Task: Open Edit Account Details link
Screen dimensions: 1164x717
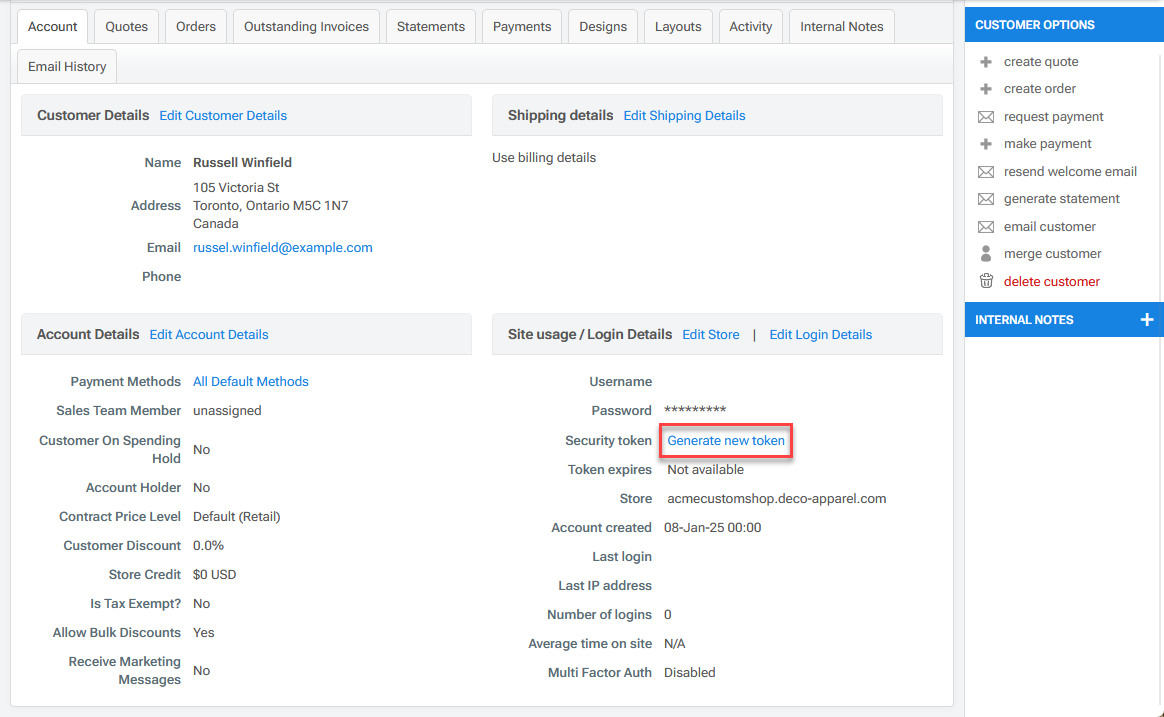Action: (209, 335)
